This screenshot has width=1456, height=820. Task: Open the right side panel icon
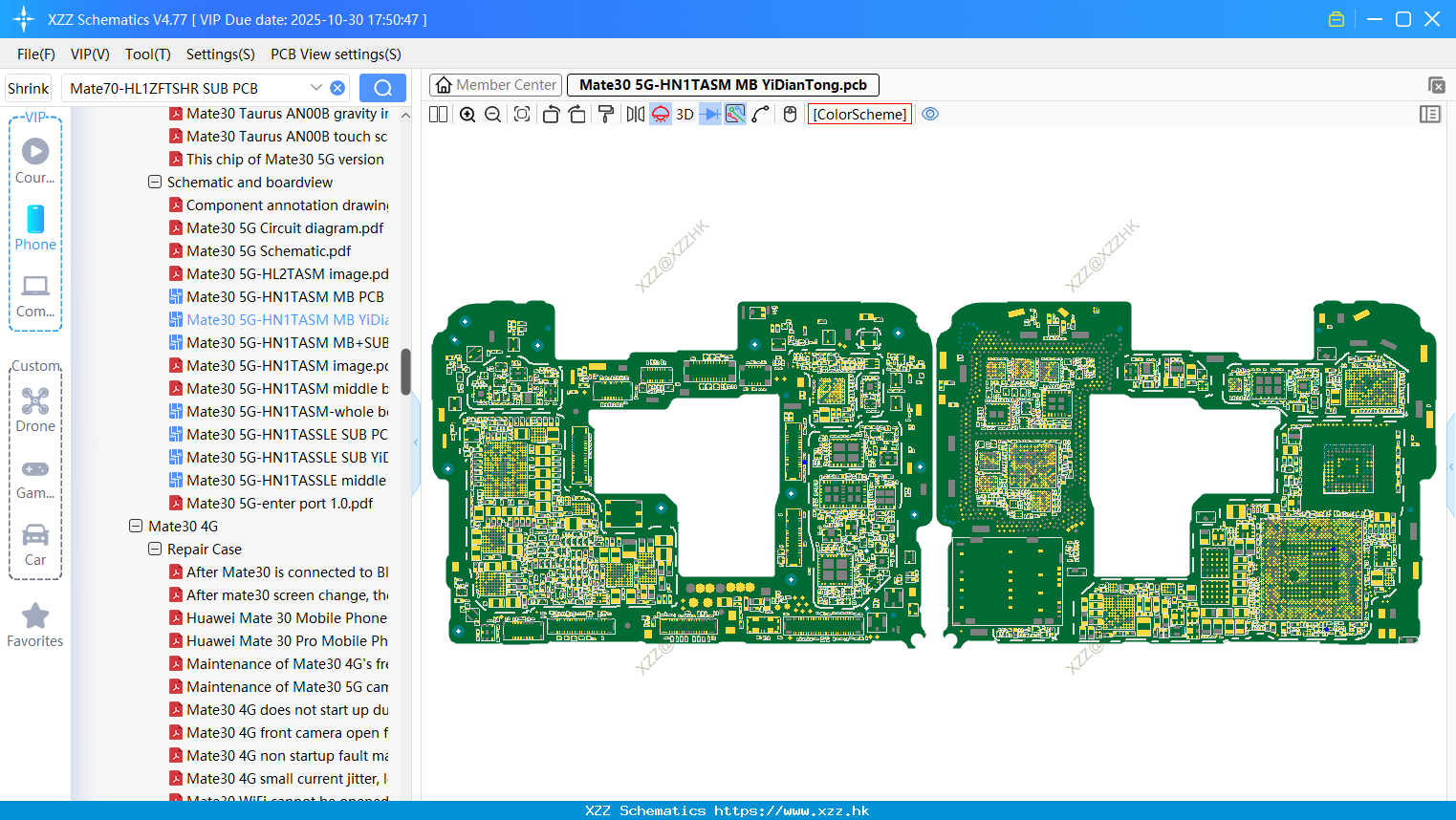1430,114
